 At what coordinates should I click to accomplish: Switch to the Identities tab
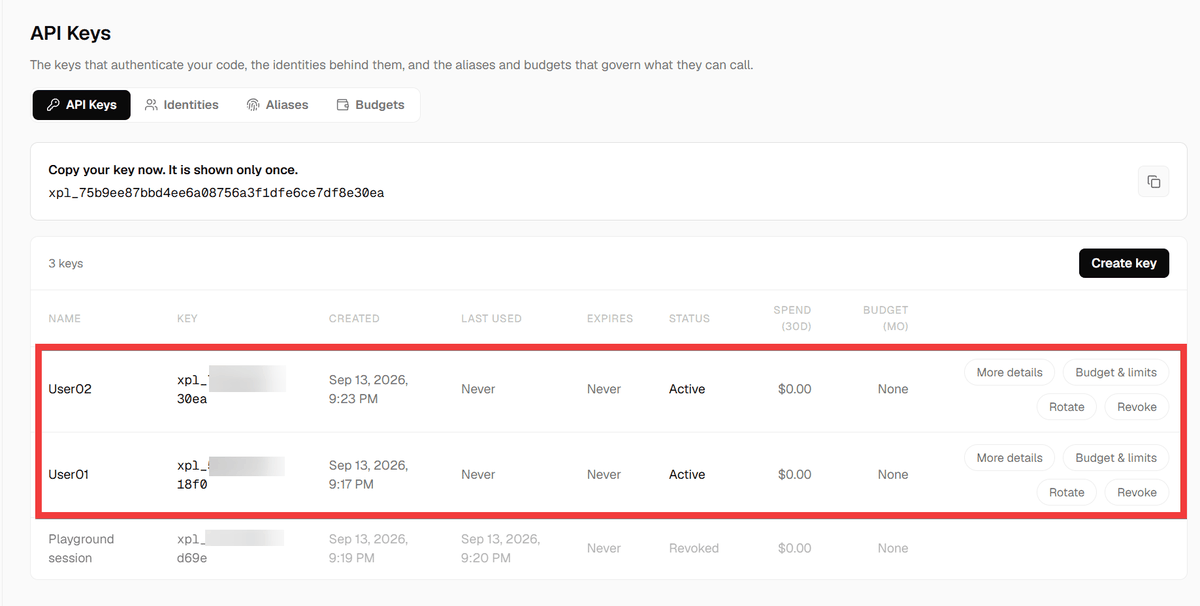181,105
